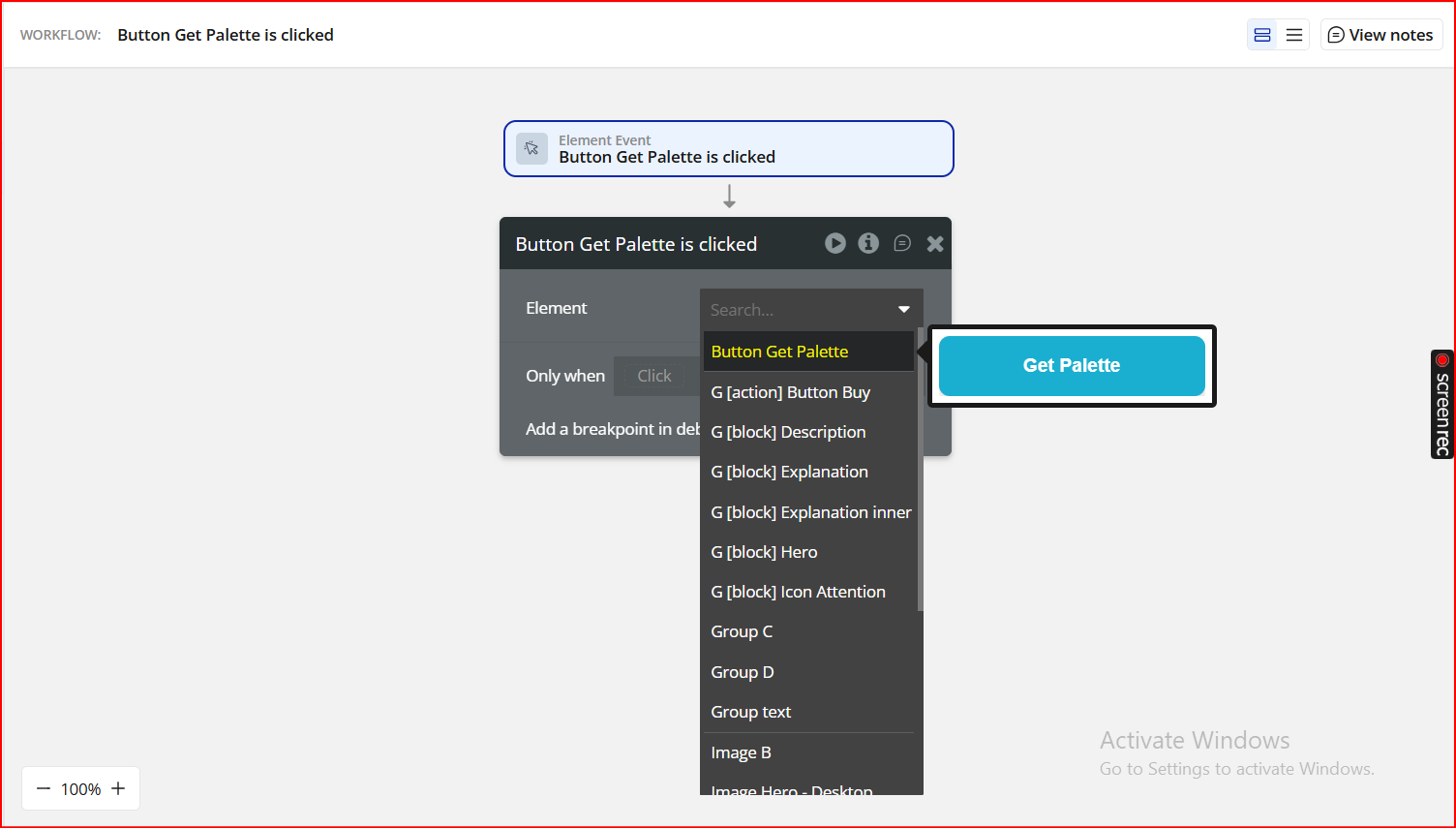Open View notes
Screen dimensions: 1456x828
coord(1380,35)
